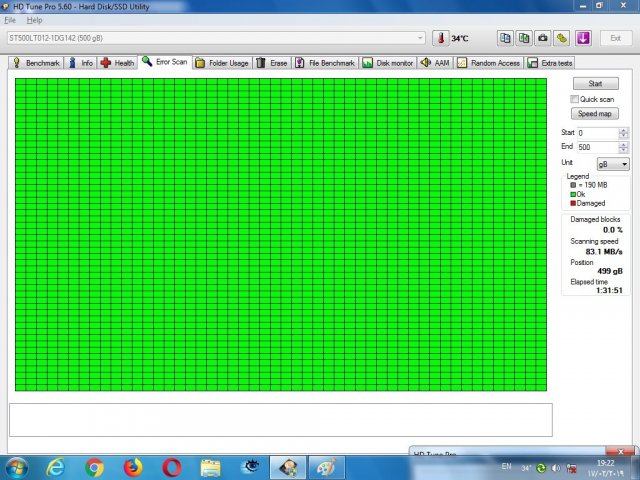This screenshot has height=480, width=640.
Task: Click the copy info to clipboard icon
Action: pyautogui.click(x=505, y=38)
